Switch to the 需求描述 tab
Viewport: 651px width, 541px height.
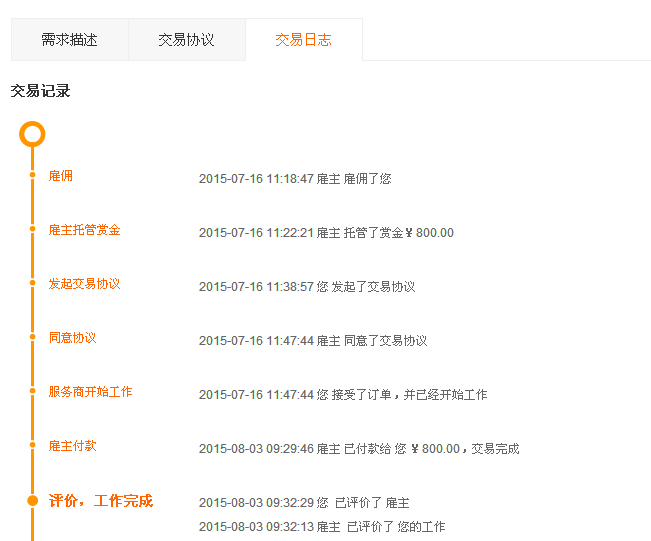click(69, 40)
